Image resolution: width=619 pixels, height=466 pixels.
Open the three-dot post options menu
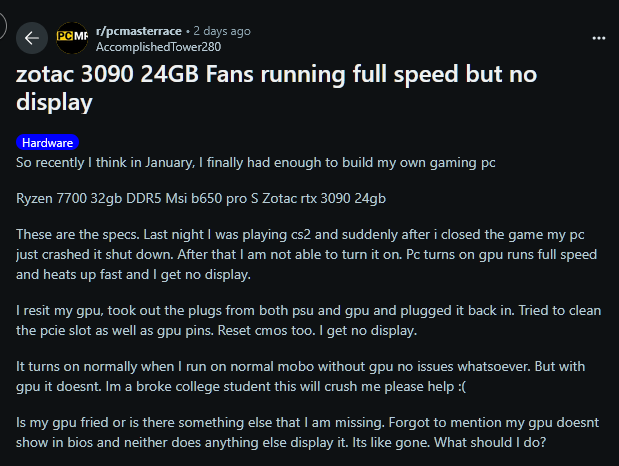click(x=598, y=38)
